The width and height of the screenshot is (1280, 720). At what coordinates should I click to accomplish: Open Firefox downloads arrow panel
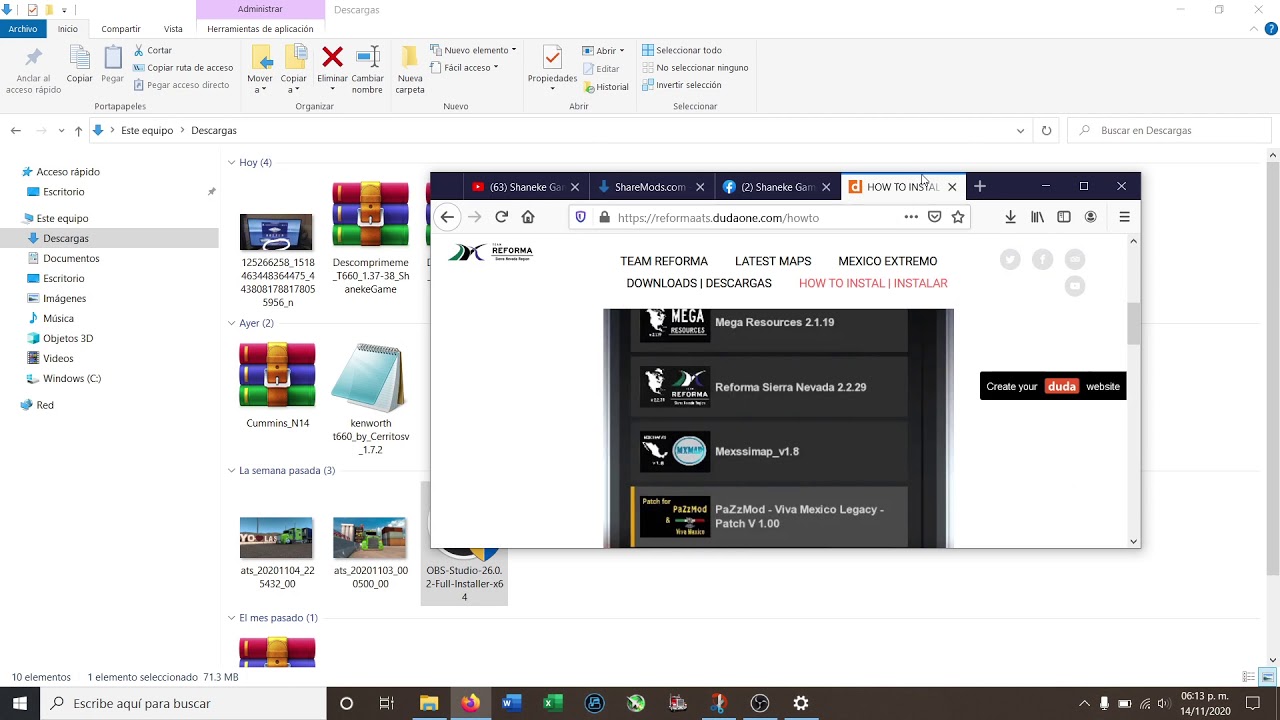1010,217
